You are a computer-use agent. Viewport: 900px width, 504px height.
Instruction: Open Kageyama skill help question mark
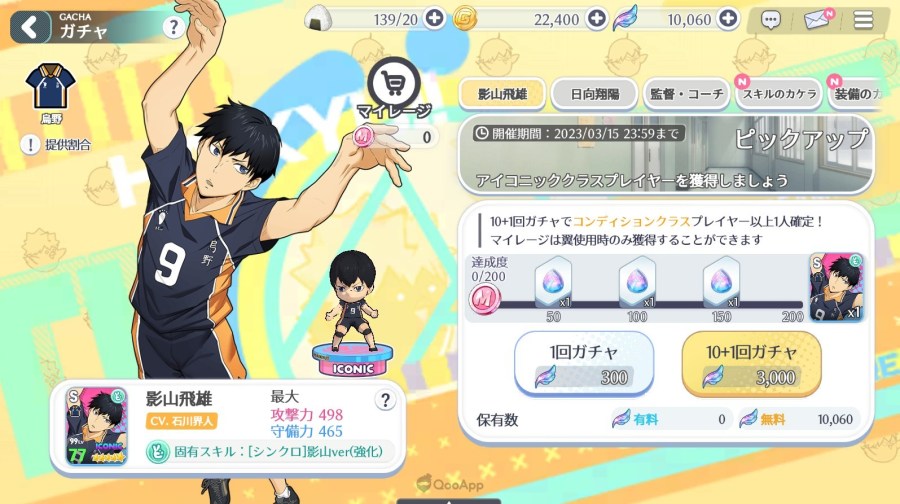(385, 400)
